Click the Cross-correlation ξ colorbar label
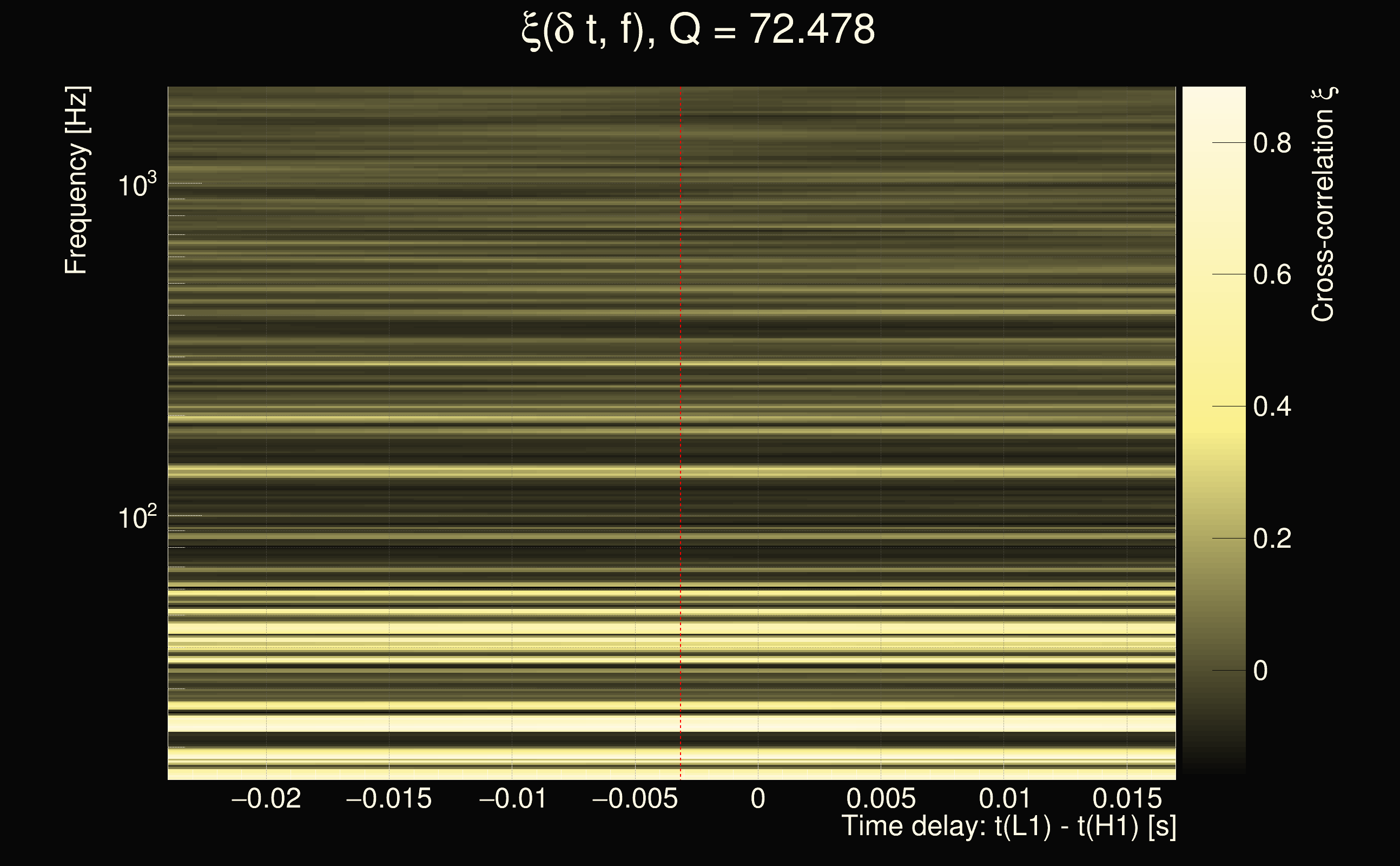The height and width of the screenshot is (866, 1400). [x=1323, y=205]
